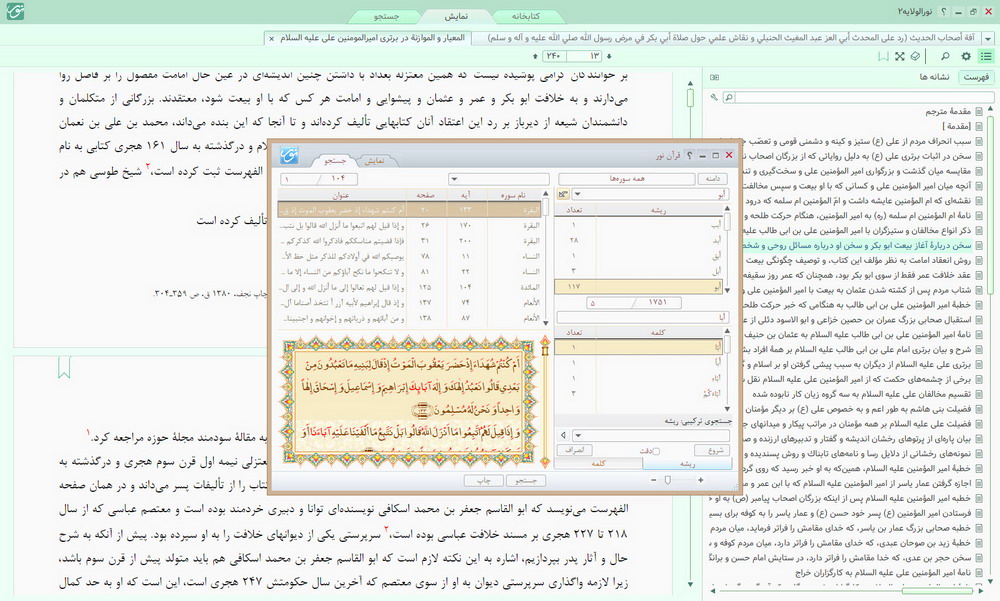This screenshot has height=601, width=1000.
Task: Click the Noor logo in main window
Action: click(15, 11)
